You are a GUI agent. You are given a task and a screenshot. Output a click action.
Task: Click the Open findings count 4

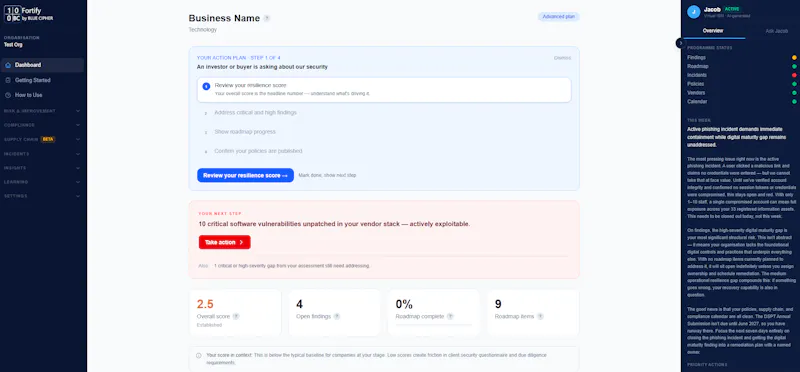pyautogui.click(x=299, y=304)
